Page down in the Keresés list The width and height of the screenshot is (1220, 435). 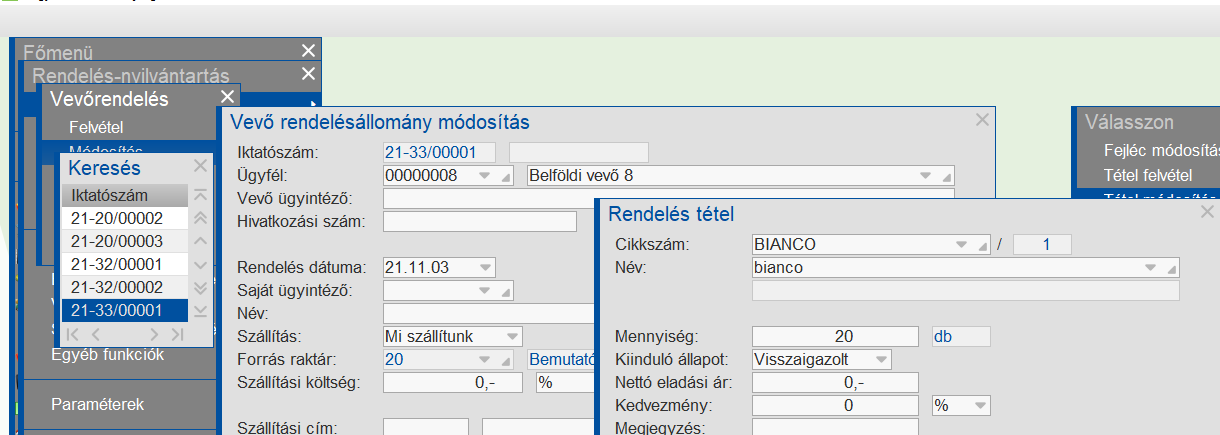pos(201,287)
